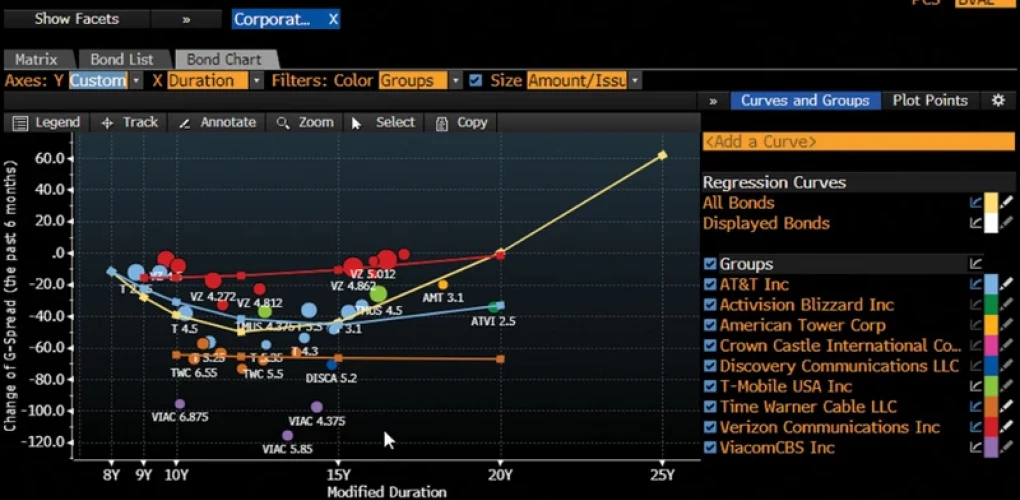Screen dimensions: 1020x500
Task: Open the X axis Duration dropdown
Action: tap(257, 80)
